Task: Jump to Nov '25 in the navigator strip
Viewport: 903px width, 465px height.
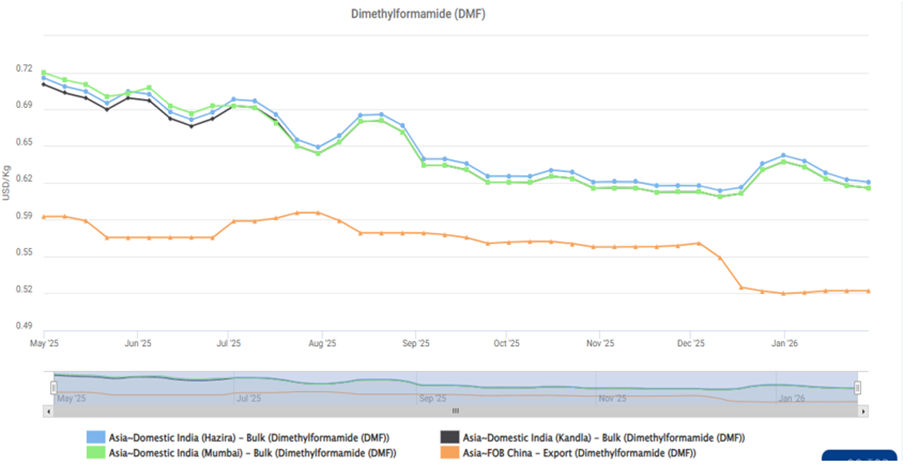Action: click(613, 398)
